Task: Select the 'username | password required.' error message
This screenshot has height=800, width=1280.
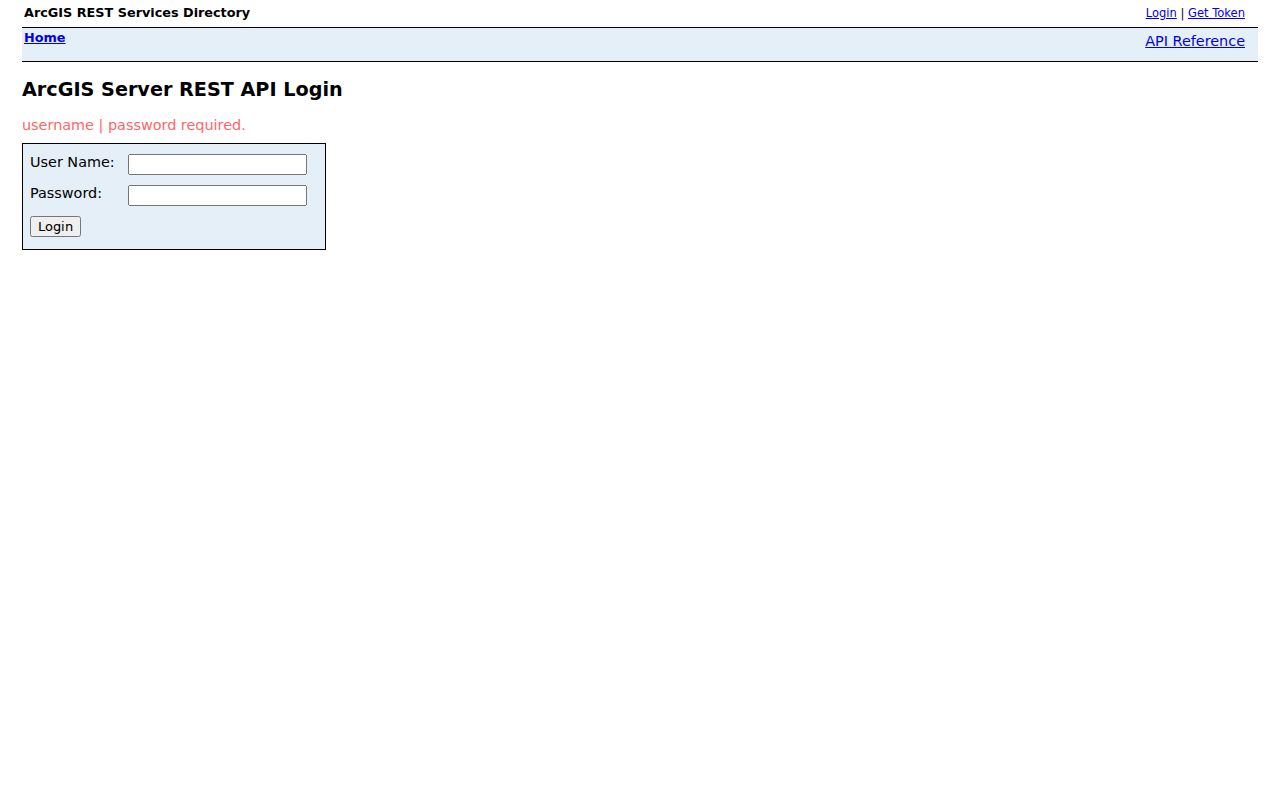Action: click(134, 125)
